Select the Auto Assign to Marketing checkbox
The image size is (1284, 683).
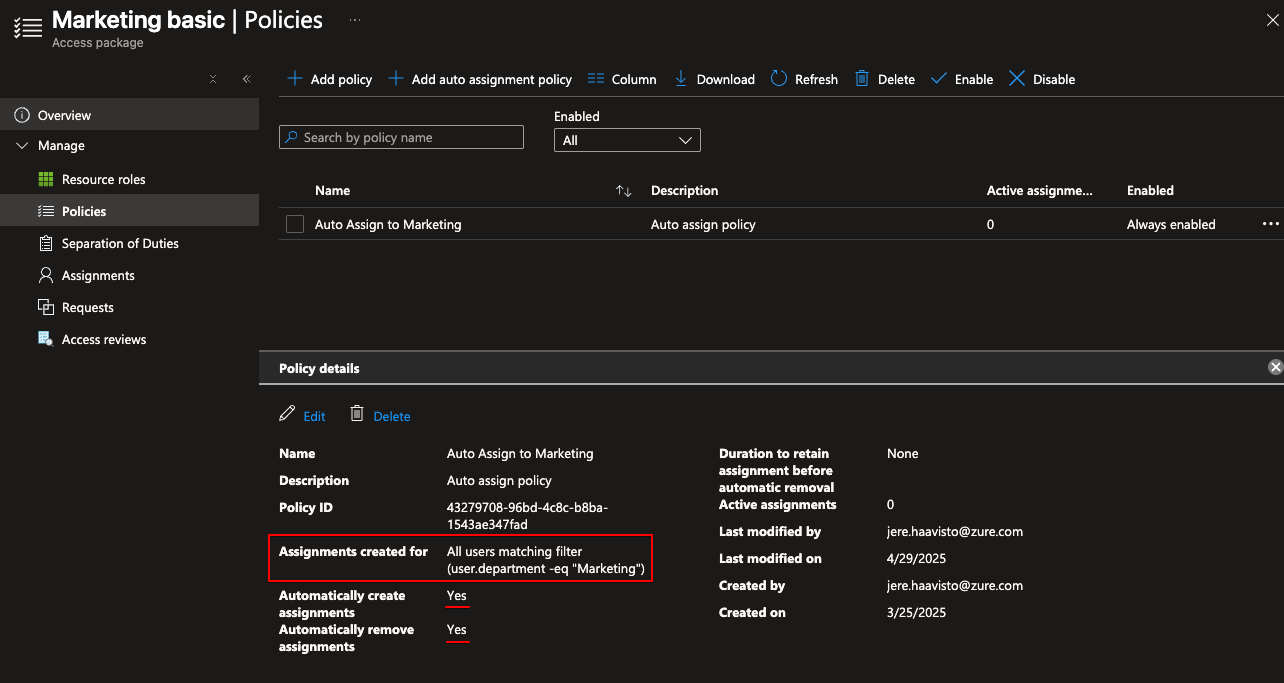tap(295, 224)
